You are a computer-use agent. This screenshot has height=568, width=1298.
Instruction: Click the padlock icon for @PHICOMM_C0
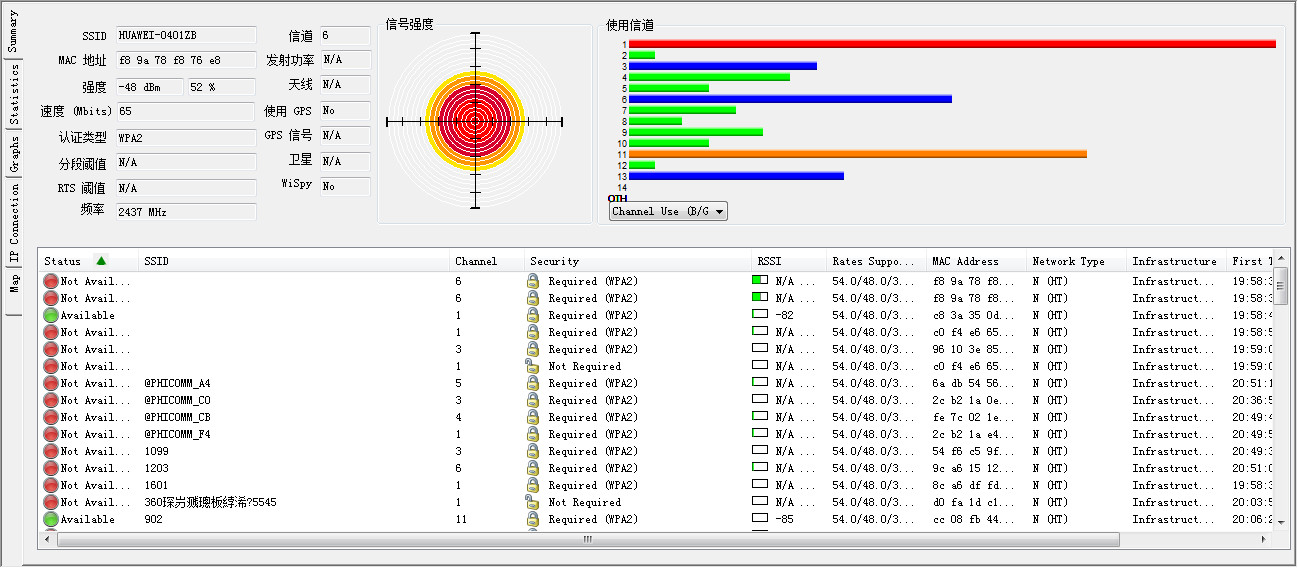[533, 400]
